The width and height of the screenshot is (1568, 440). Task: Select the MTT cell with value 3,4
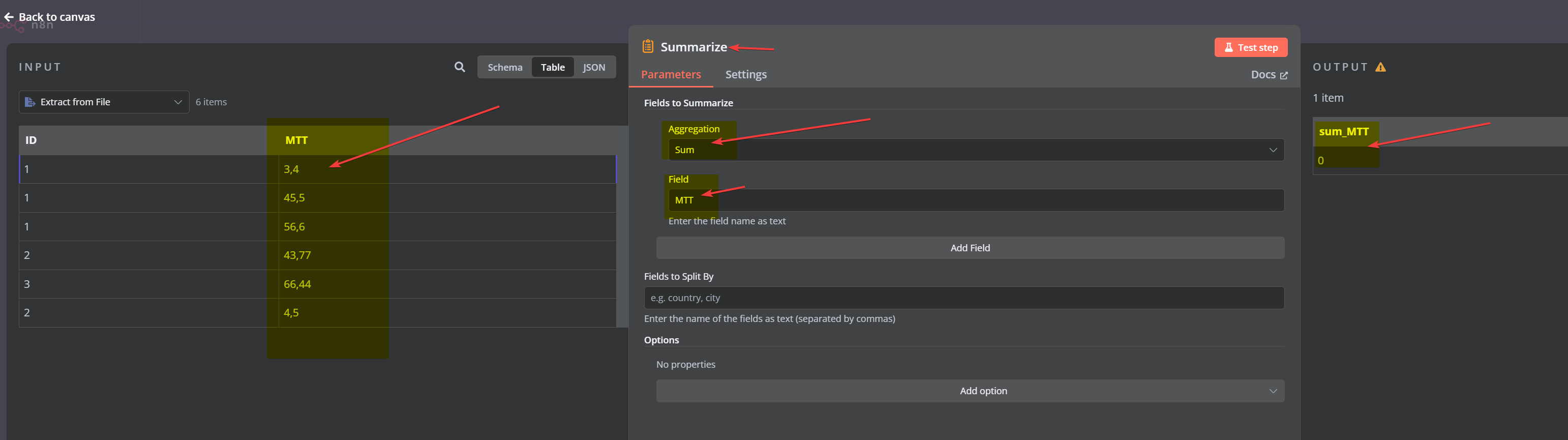click(291, 169)
